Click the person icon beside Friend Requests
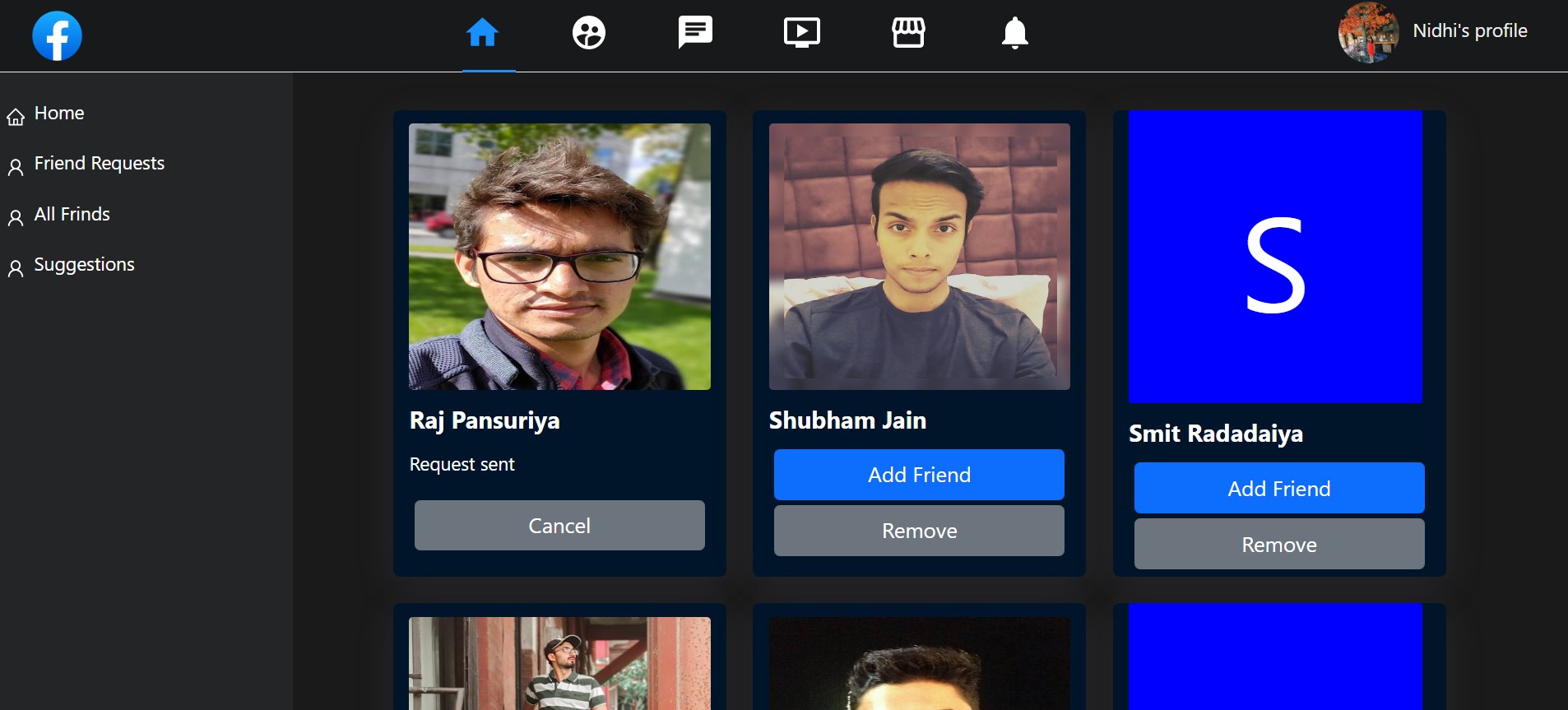Image resolution: width=1568 pixels, height=710 pixels. 16,168
